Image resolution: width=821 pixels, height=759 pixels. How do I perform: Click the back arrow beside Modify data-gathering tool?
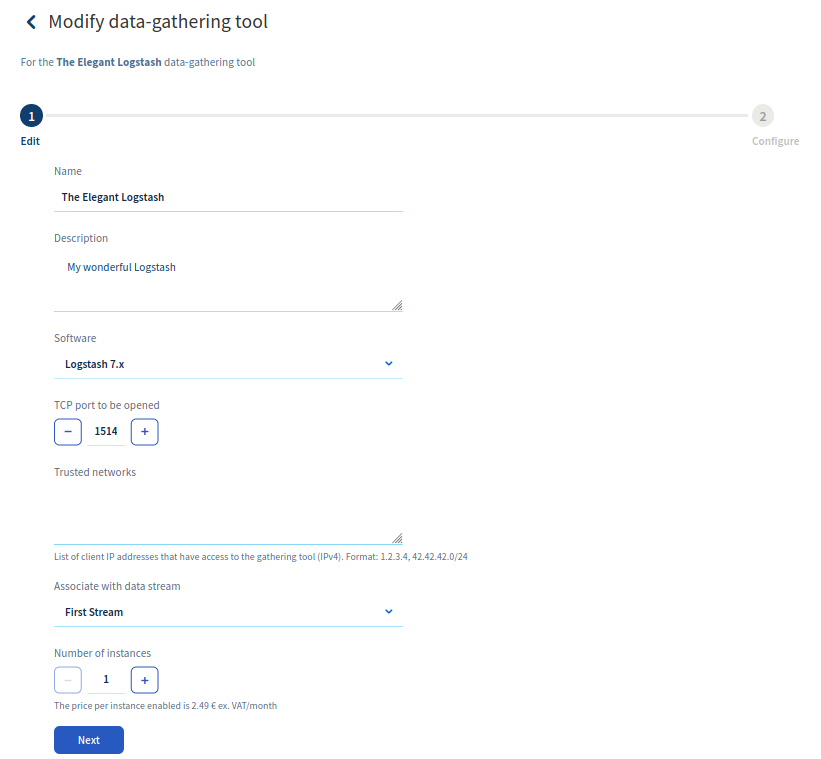[x=31, y=22]
